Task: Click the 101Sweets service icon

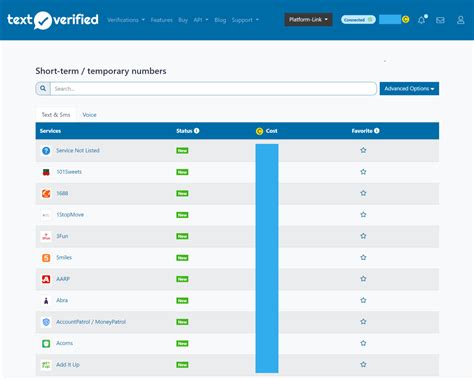Action: pyautogui.click(x=46, y=172)
